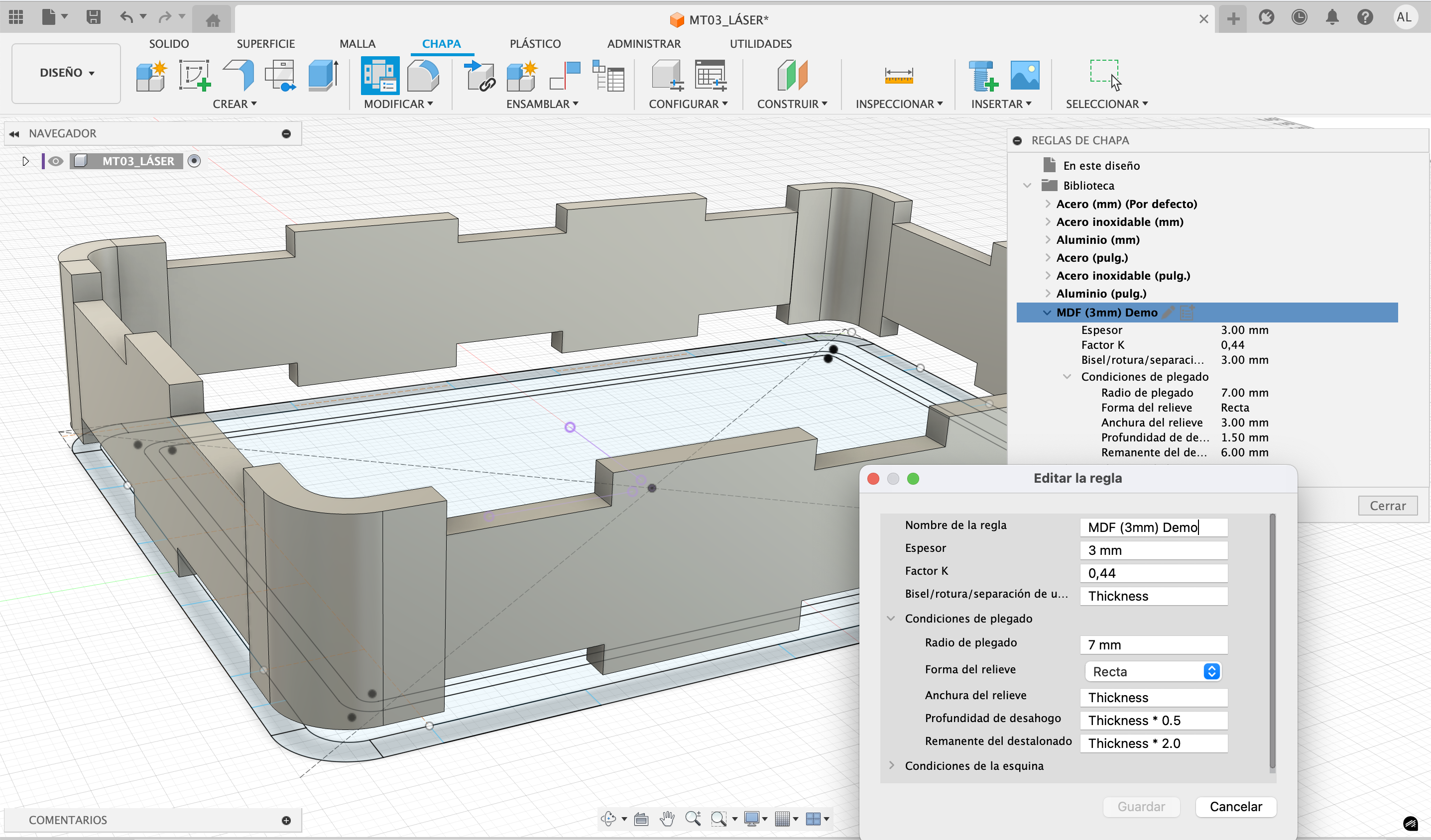Image resolution: width=1431 pixels, height=840 pixels.
Task: Switch to the SUPERFICIE tab
Action: 265,44
